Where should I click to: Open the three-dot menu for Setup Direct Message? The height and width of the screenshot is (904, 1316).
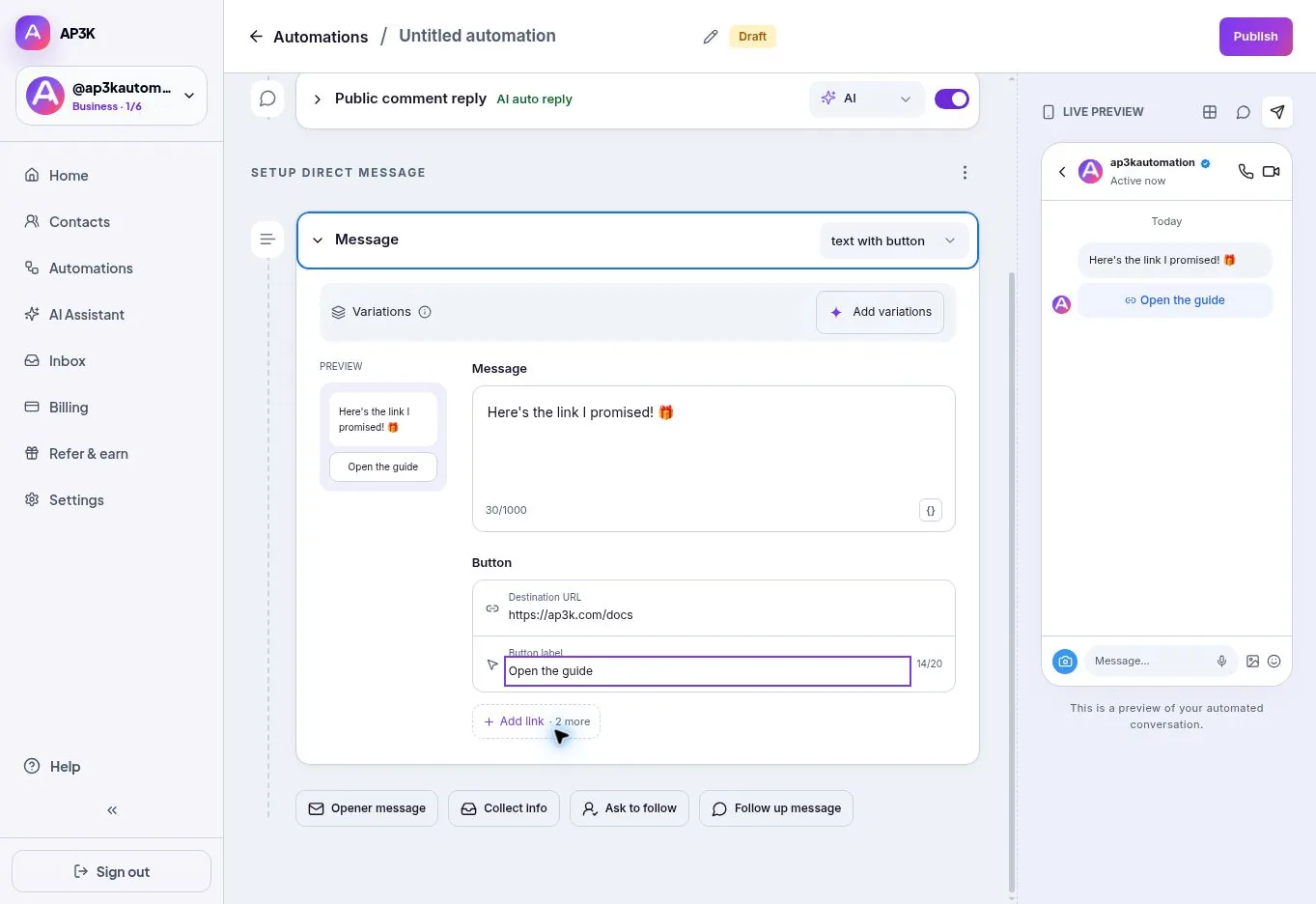tap(965, 173)
